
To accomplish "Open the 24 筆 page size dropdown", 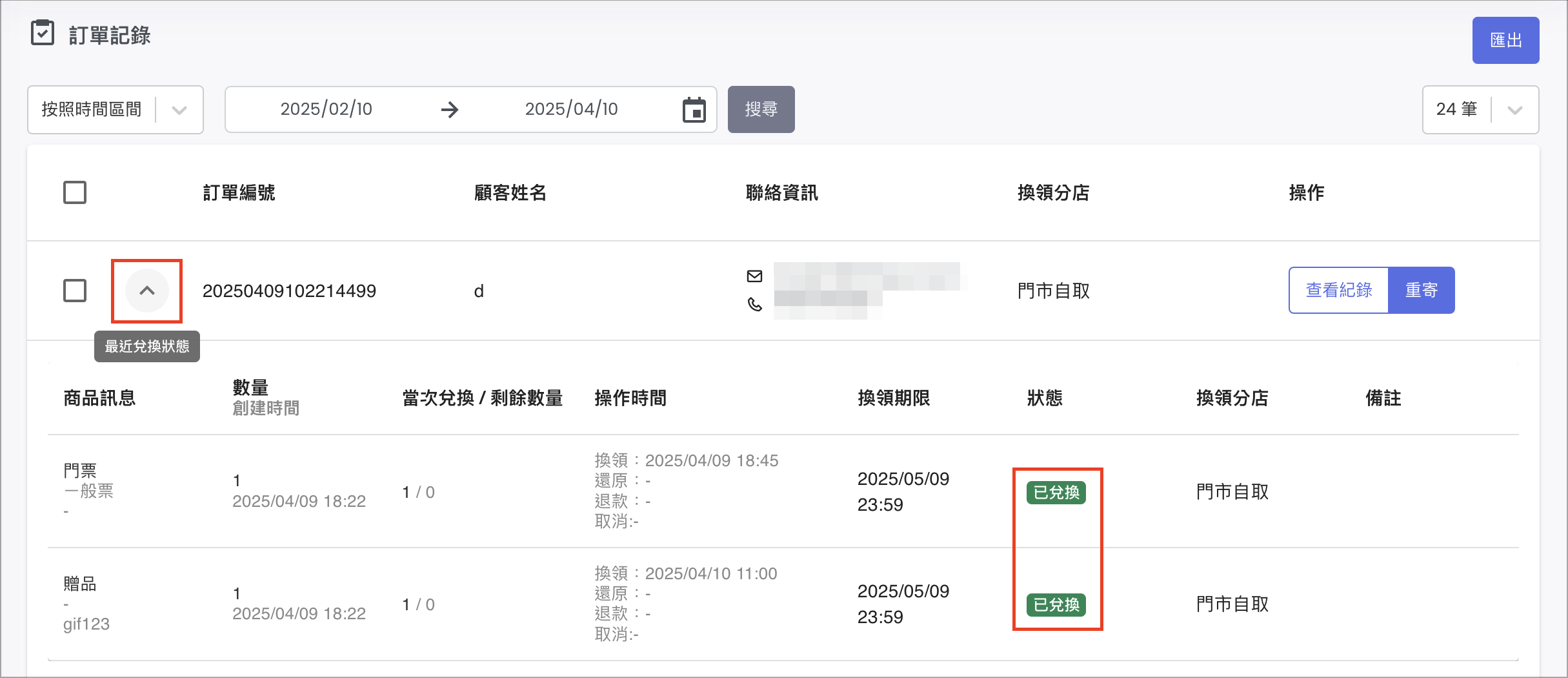I will point(1480,110).
